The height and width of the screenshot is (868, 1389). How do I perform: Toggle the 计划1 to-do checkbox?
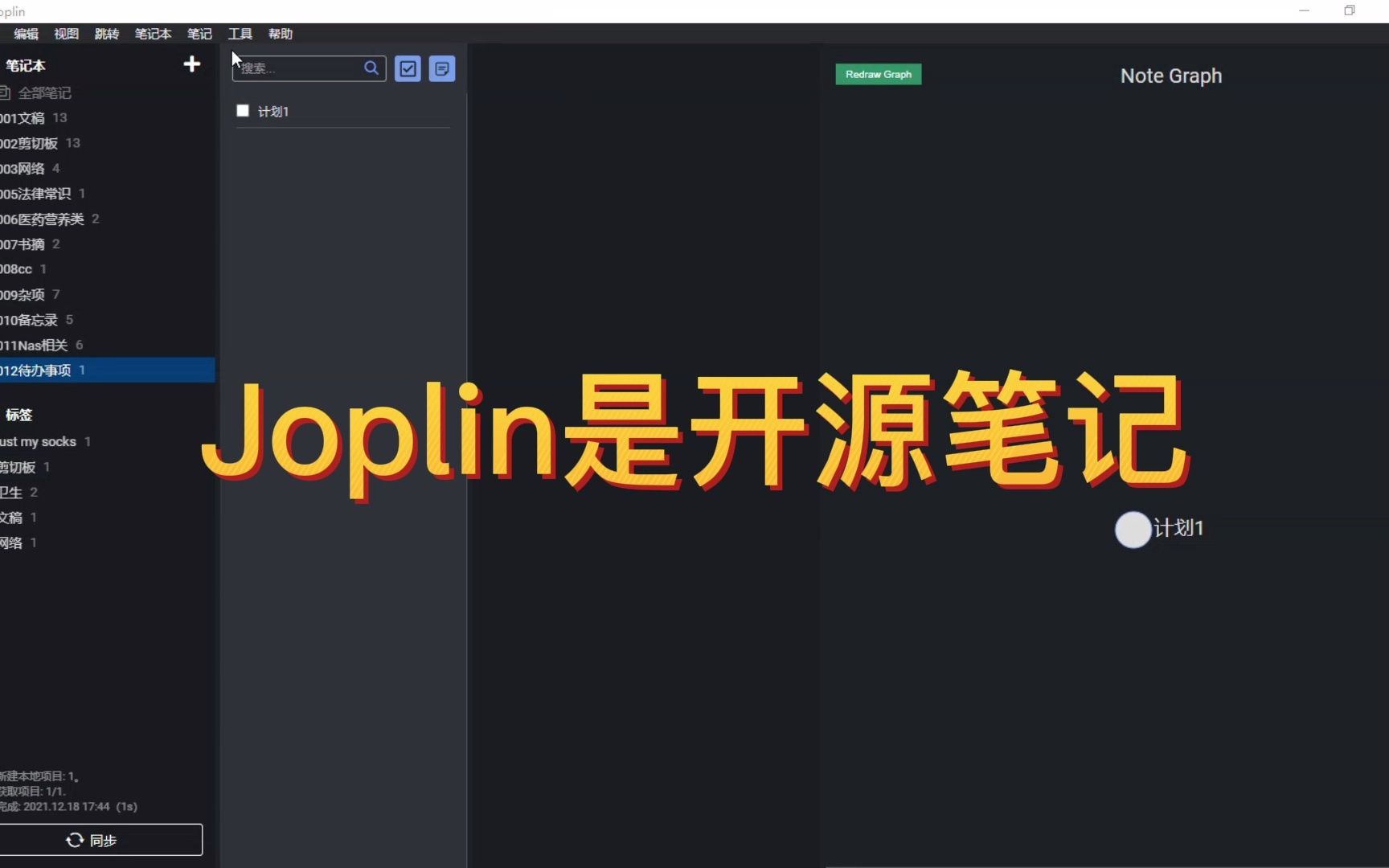coord(243,111)
